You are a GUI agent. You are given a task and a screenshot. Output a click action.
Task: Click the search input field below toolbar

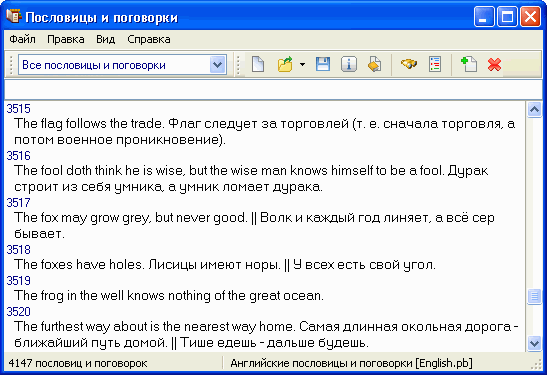(273, 90)
